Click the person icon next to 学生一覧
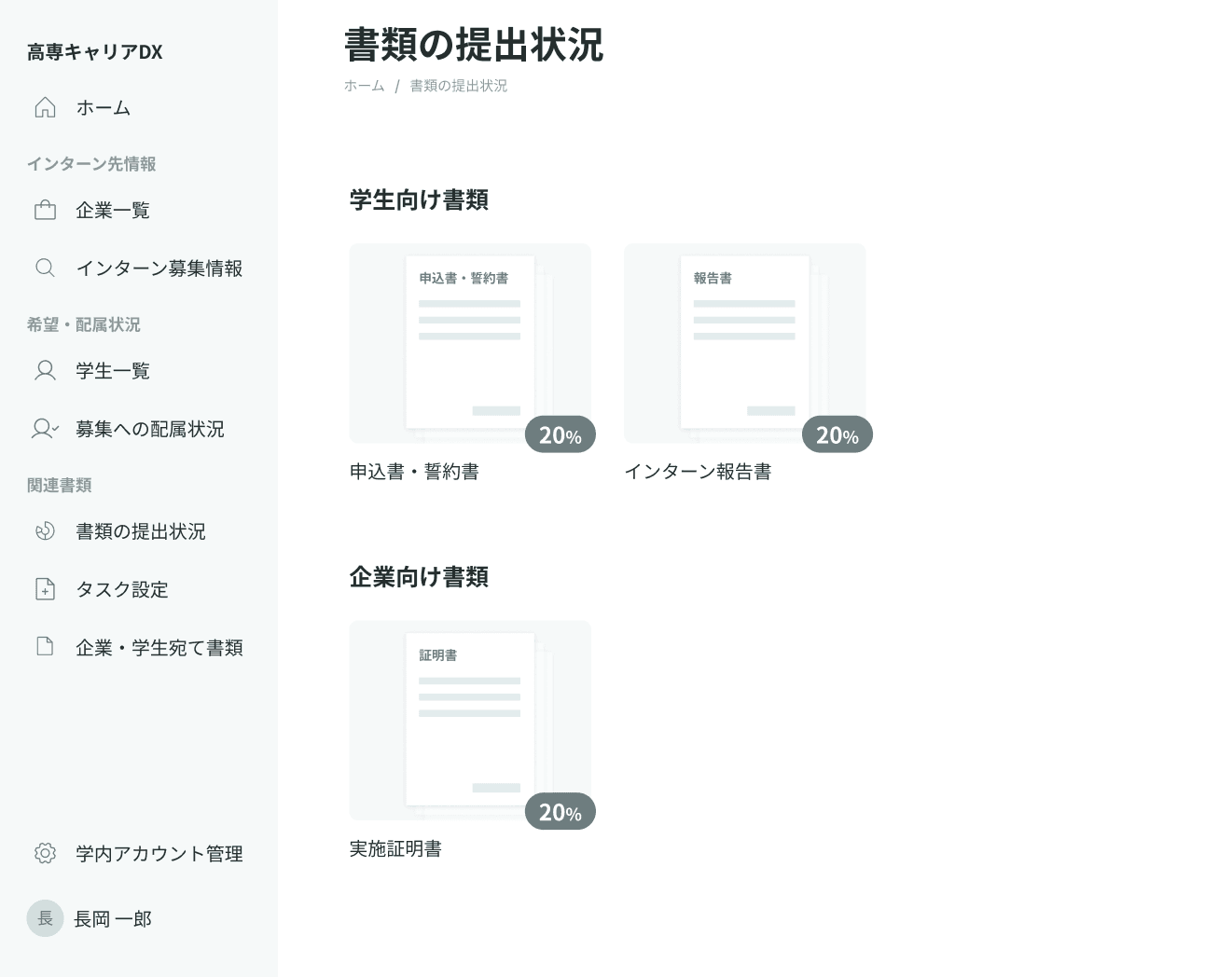Image resolution: width=1232 pixels, height=977 pixels. pos(44,370)
